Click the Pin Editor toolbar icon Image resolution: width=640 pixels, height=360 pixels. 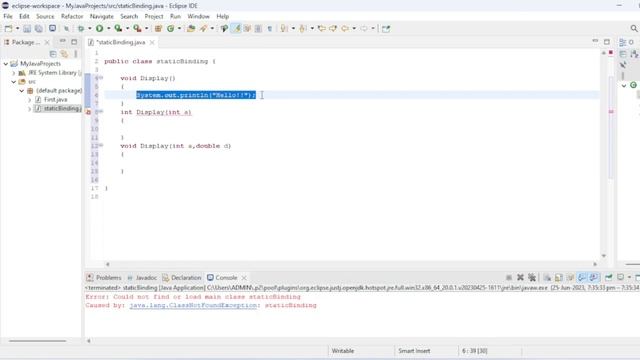pos(386,28)
